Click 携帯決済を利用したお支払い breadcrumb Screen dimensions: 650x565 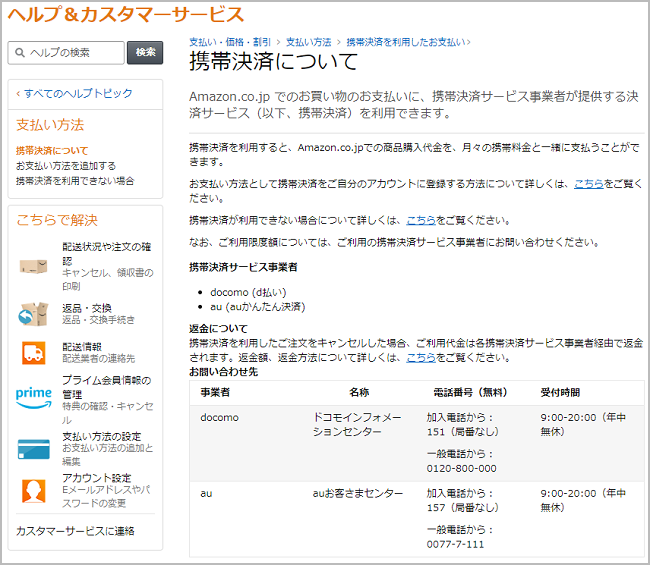click(406, 42)
